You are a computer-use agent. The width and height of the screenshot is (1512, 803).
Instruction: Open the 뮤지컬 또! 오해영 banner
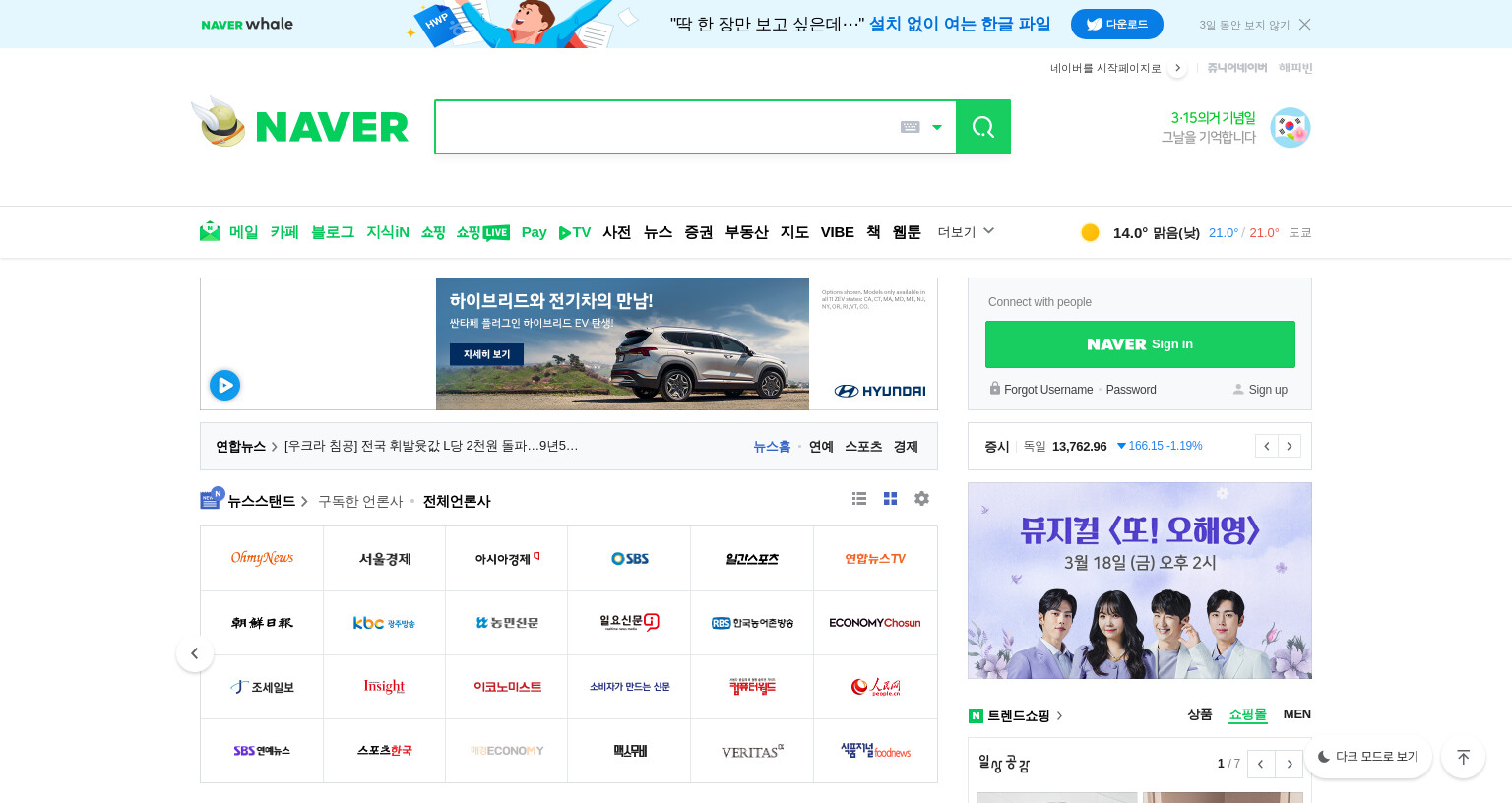[1140, 581]
